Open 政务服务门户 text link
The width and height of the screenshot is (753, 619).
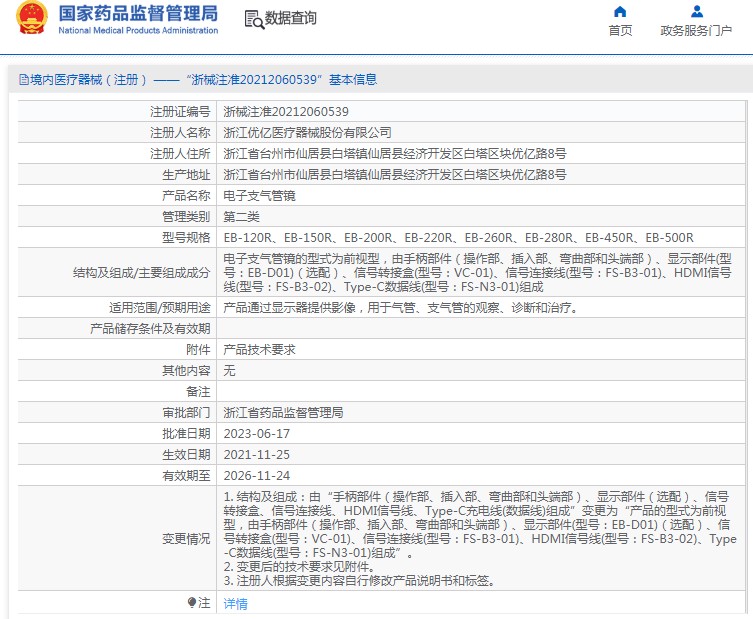696,31
